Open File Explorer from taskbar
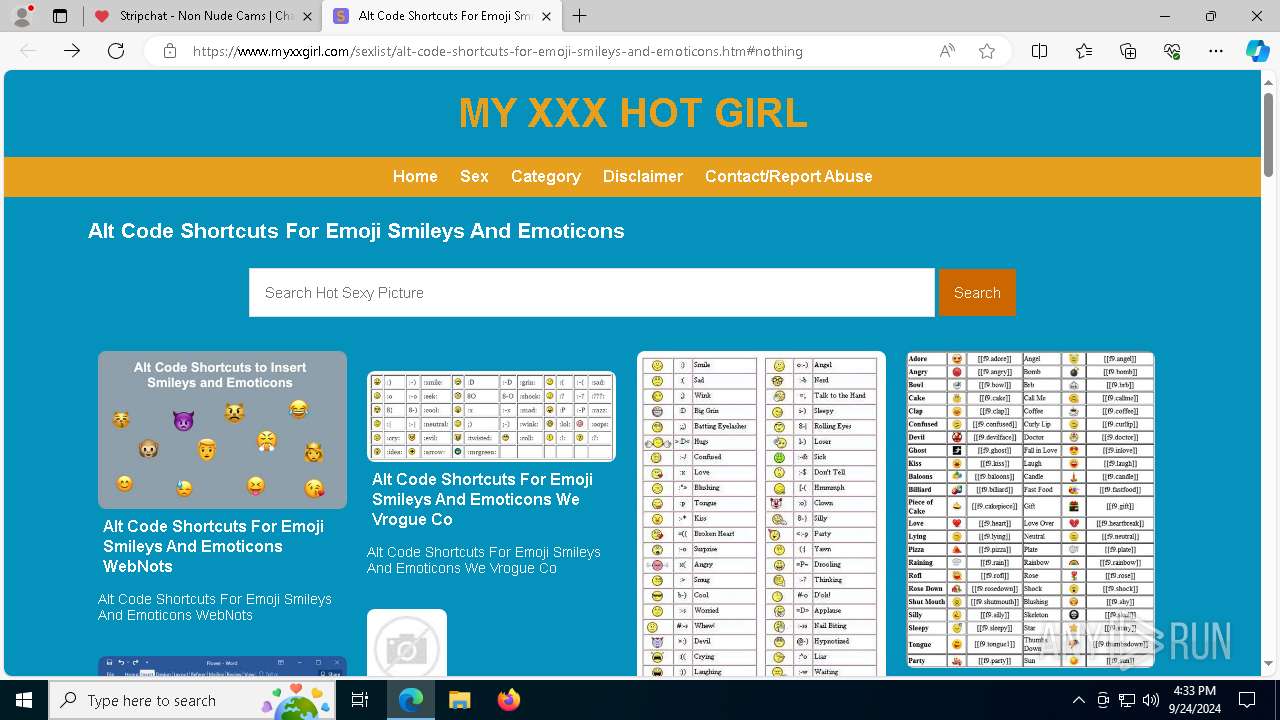The height and width of the screenshot is (720, 1280). [x=459, y=700]
